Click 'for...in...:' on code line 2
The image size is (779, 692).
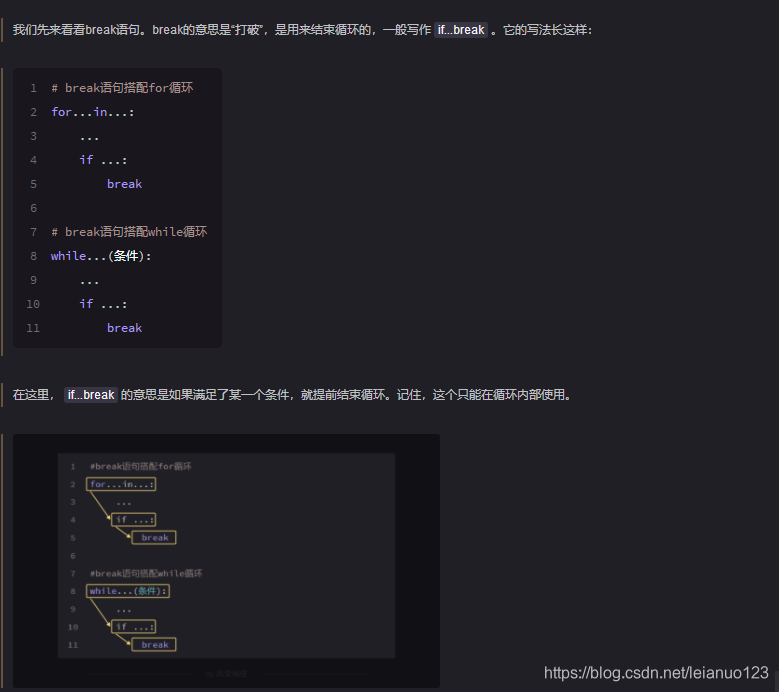93,112
